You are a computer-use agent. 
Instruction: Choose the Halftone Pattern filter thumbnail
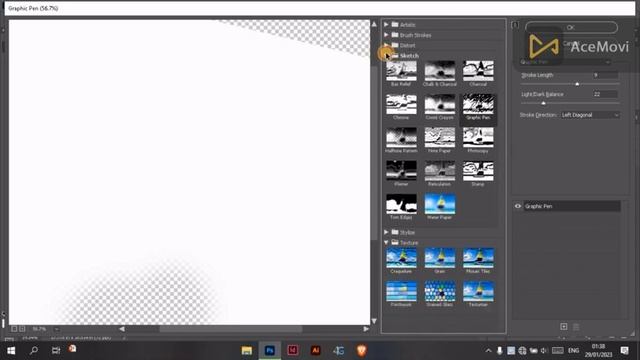pos(401,138)
